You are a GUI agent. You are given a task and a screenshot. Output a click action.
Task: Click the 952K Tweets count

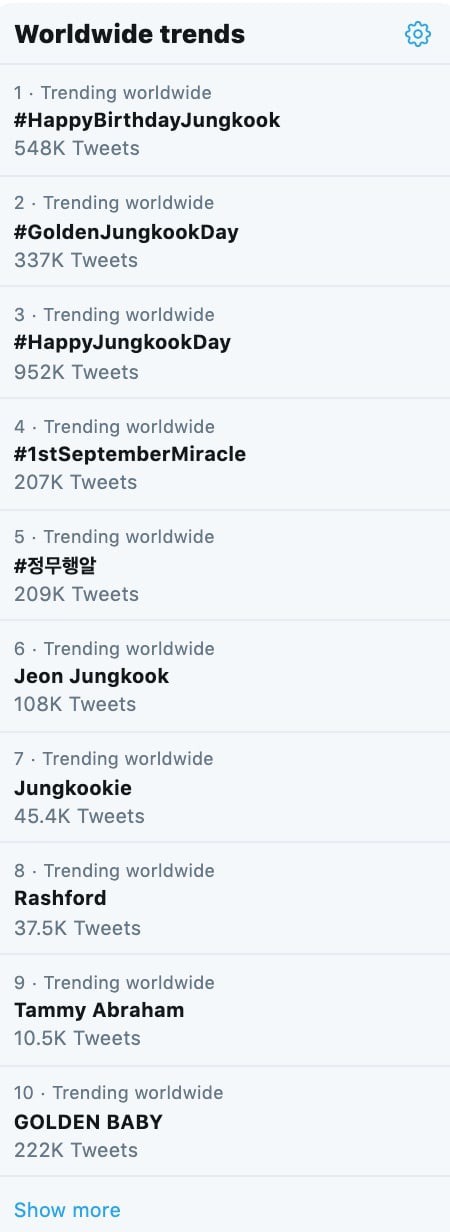(76, 372)
